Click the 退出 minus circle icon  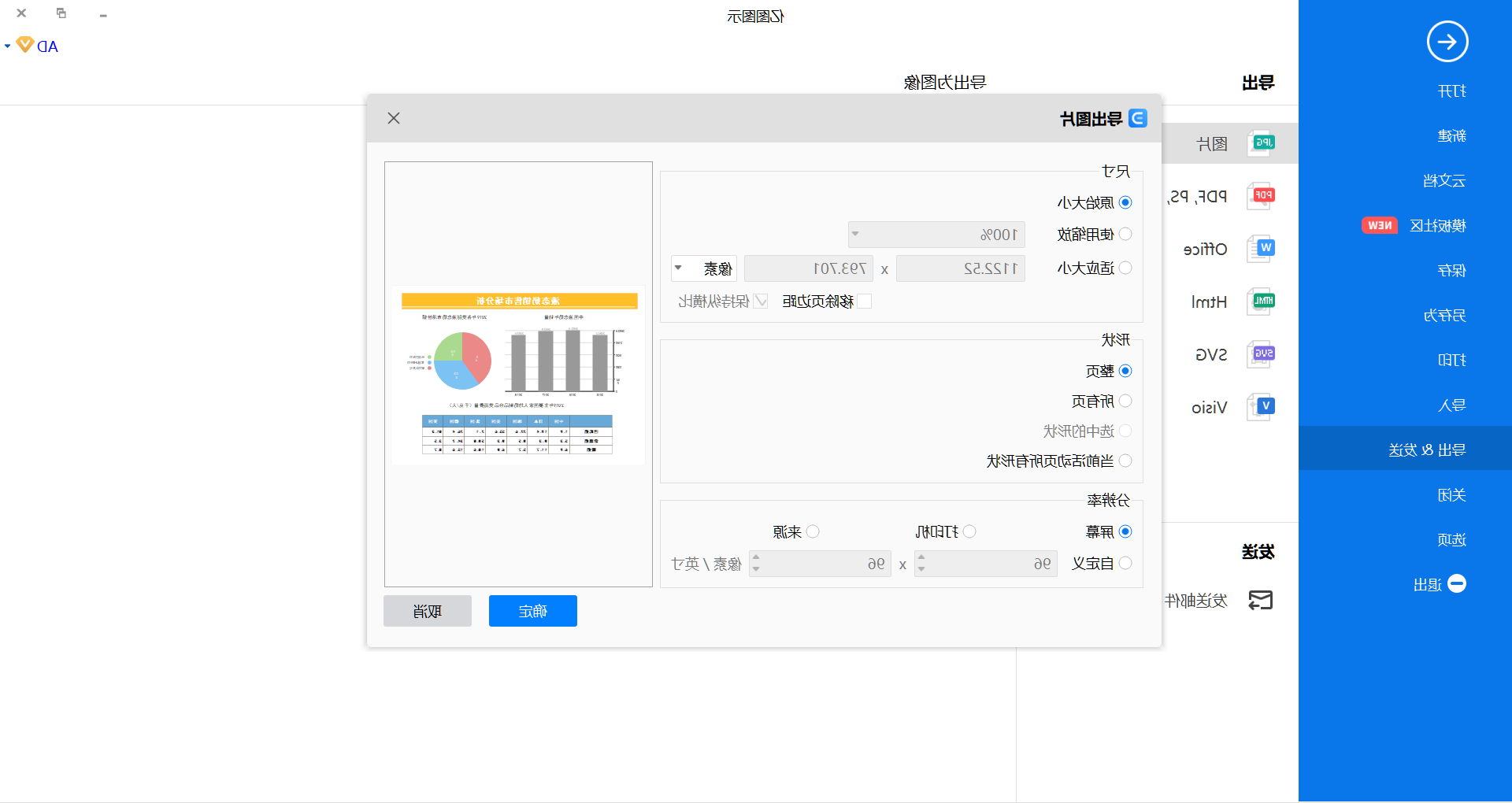[1457, 583]
